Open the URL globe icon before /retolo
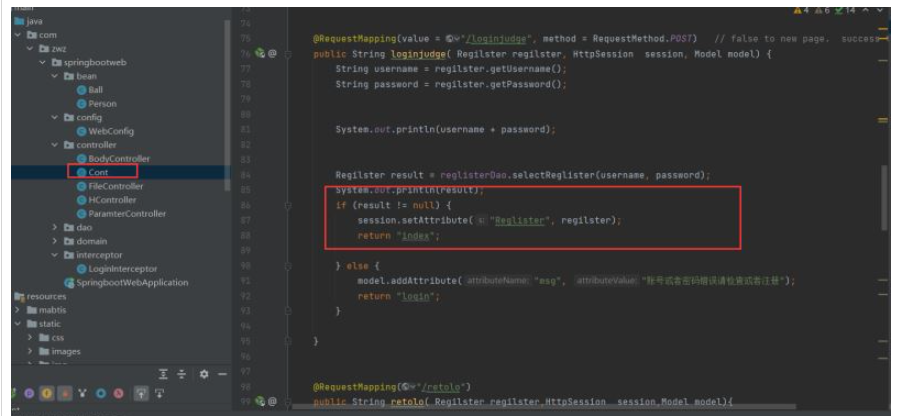This screenshot has height=416, width=902. click(x=407, y=386)
